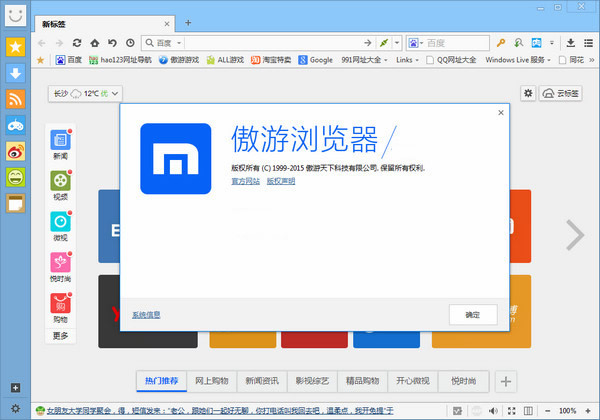Click the 视频 video icon

(61, 181)
